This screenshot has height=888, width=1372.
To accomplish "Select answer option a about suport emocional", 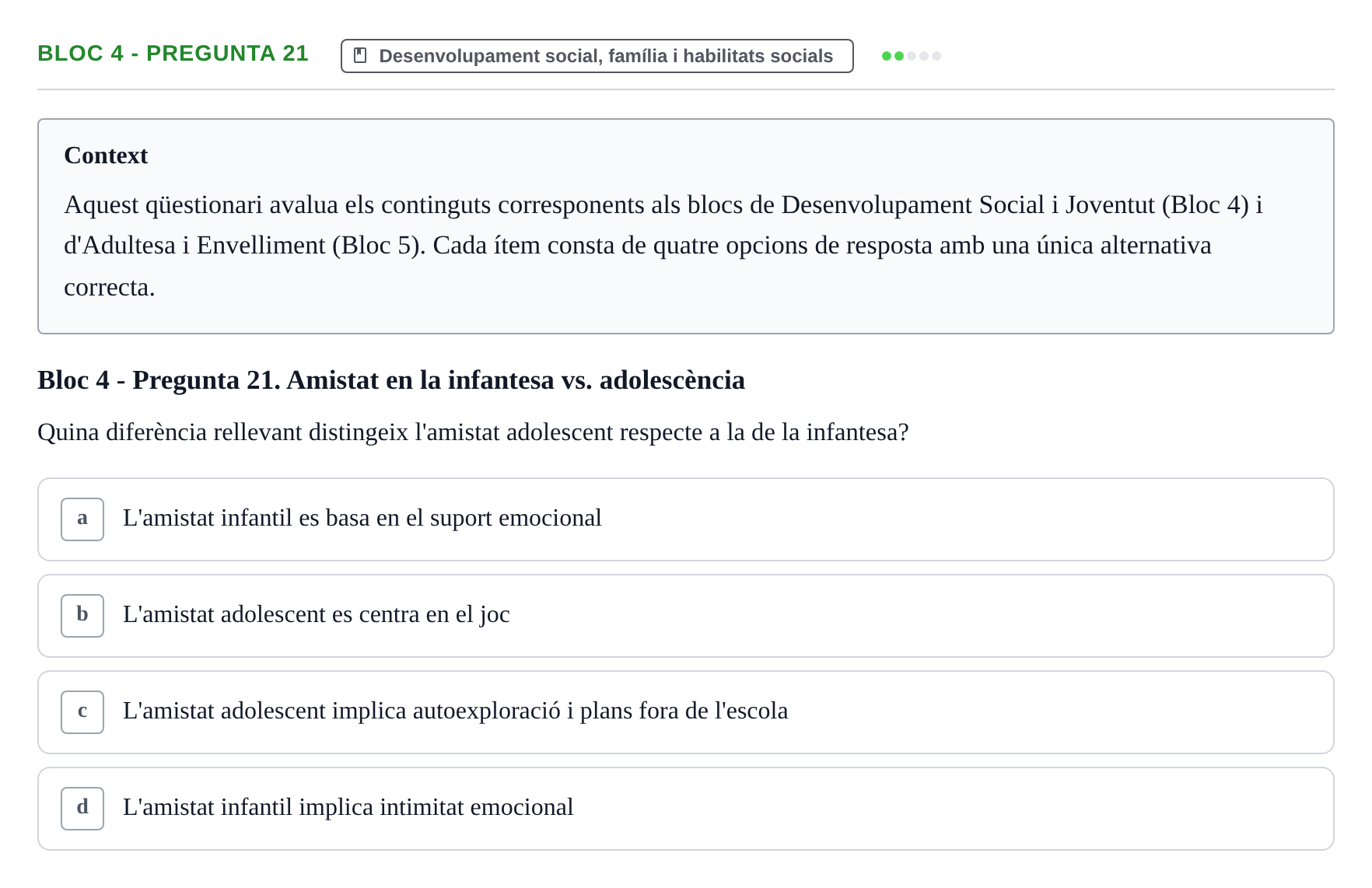I will (x=686, y=519).
